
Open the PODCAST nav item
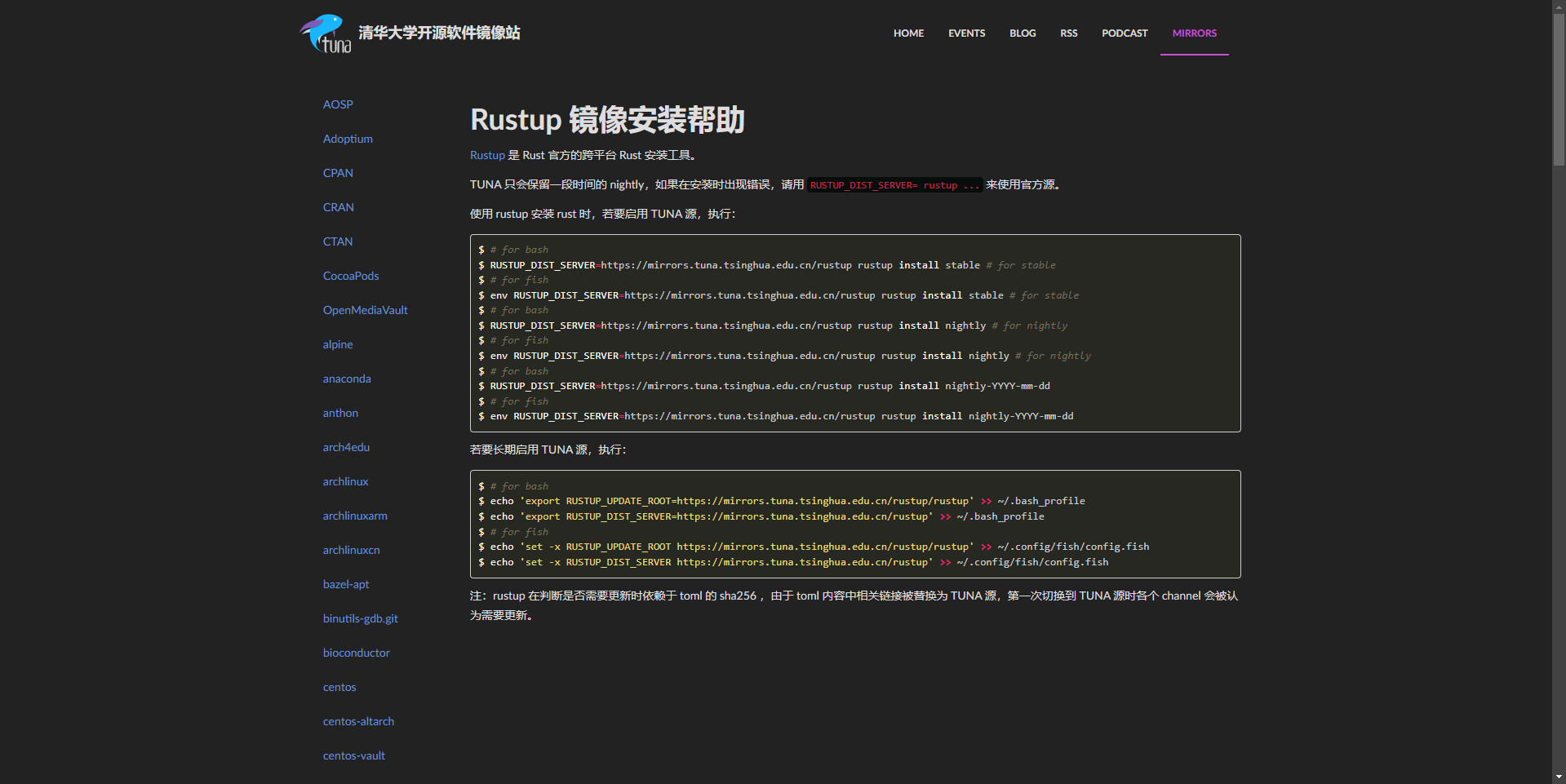[x=1125, y=33]
